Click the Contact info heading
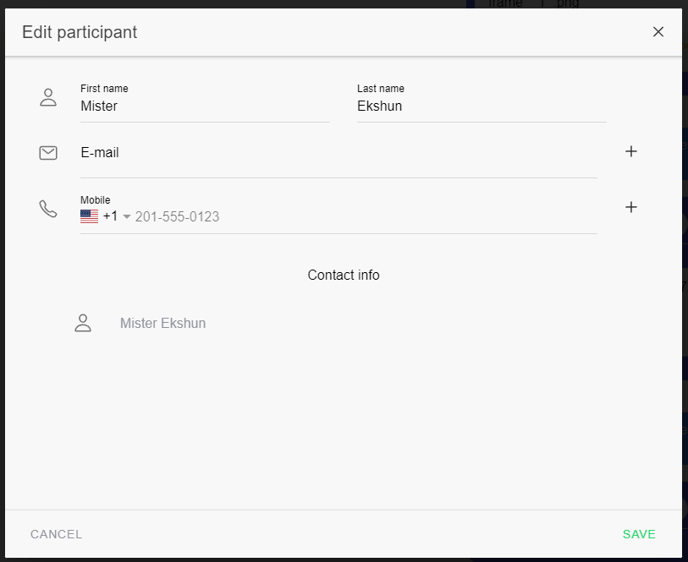 click(343, 275)
